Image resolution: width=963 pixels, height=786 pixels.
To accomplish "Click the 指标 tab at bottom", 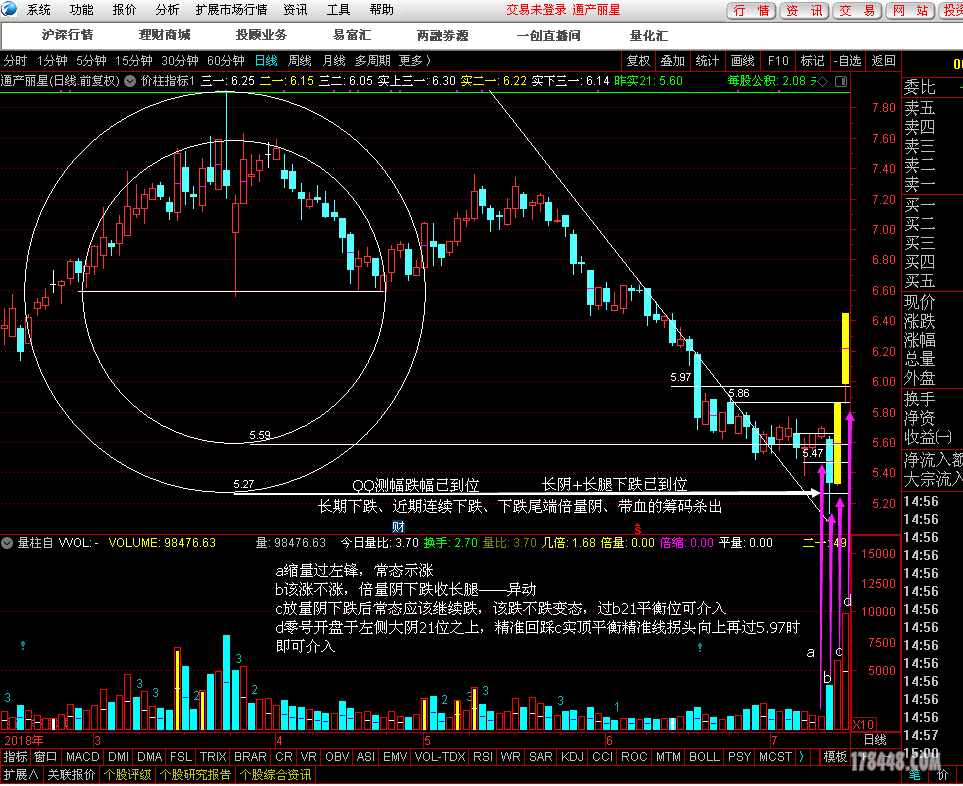I will [16, 757].
